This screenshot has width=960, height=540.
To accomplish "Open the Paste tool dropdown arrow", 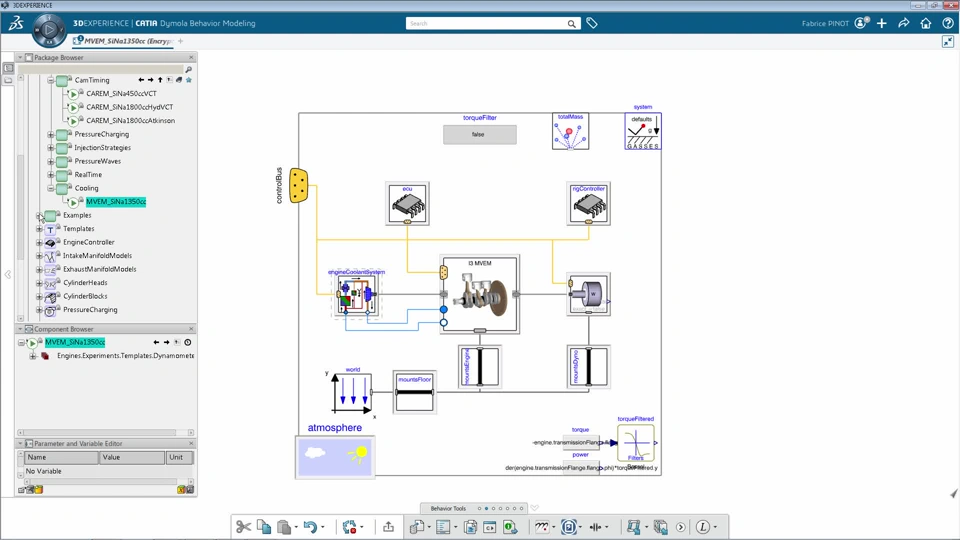I will click(296, 527).
